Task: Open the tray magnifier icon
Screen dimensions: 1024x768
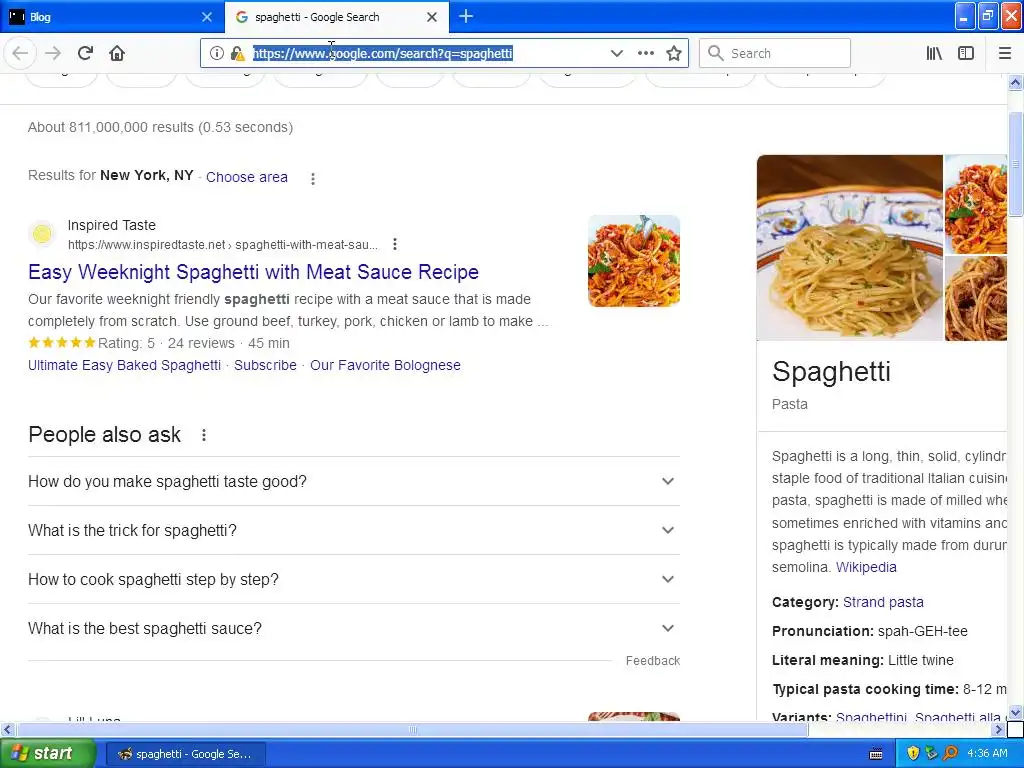Action: pos(951,754)
